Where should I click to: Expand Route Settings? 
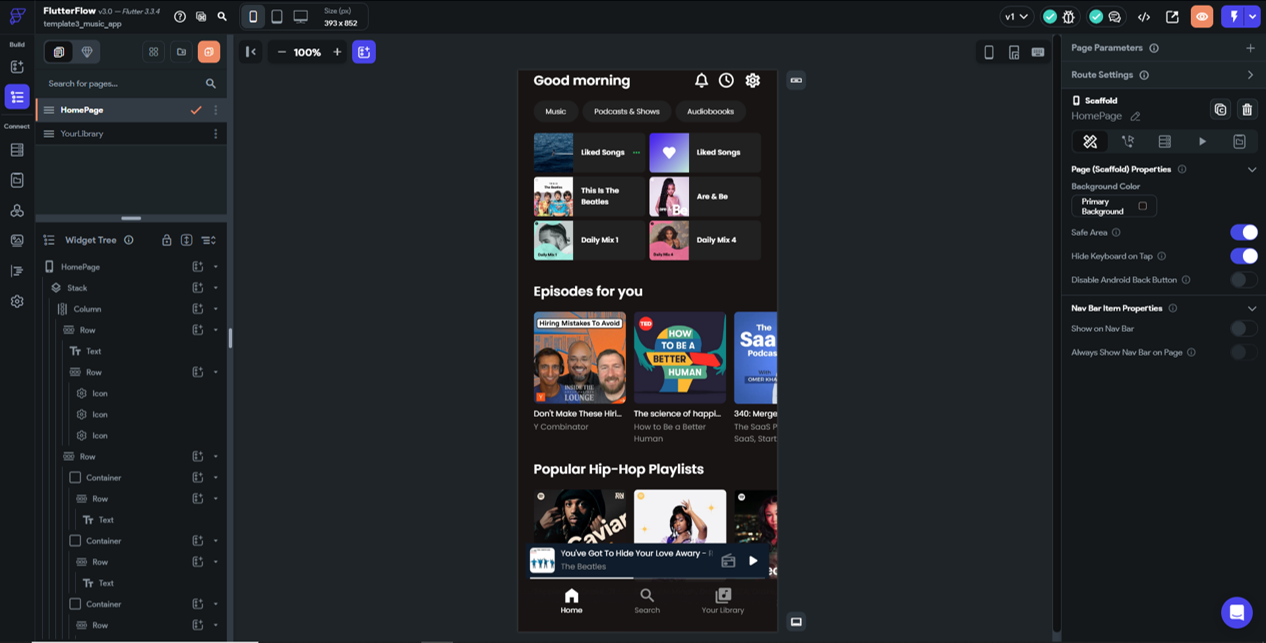1251,74
